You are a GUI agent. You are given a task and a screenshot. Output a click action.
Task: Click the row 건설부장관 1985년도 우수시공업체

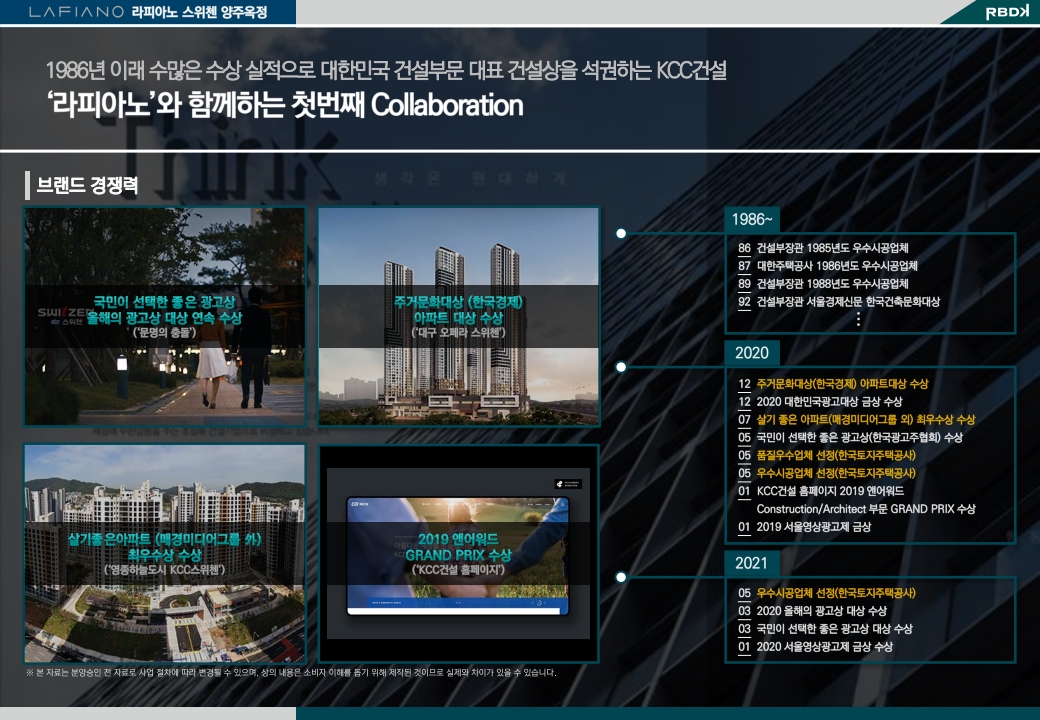[x=823, y=248]
